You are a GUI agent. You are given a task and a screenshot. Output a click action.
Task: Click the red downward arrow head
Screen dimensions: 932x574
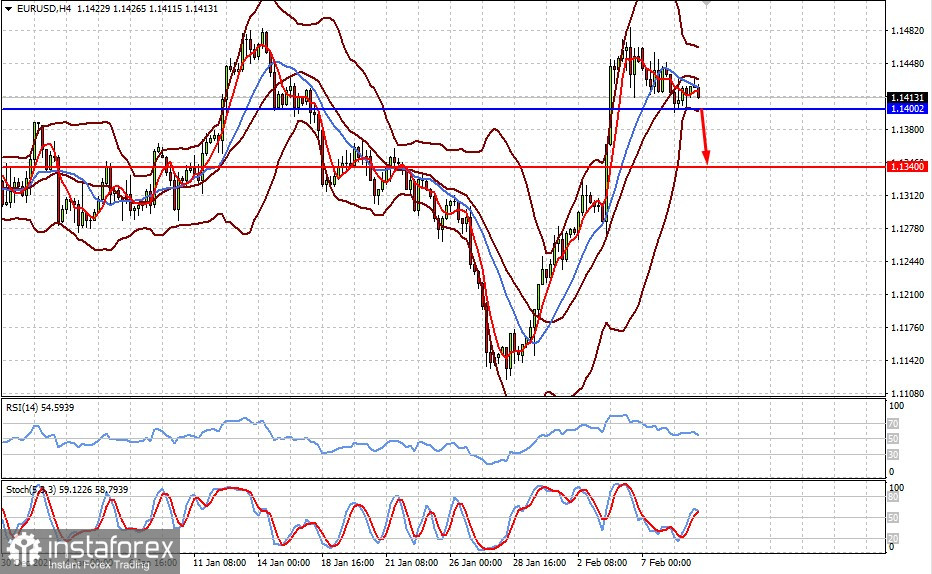(x=706, y=157)
